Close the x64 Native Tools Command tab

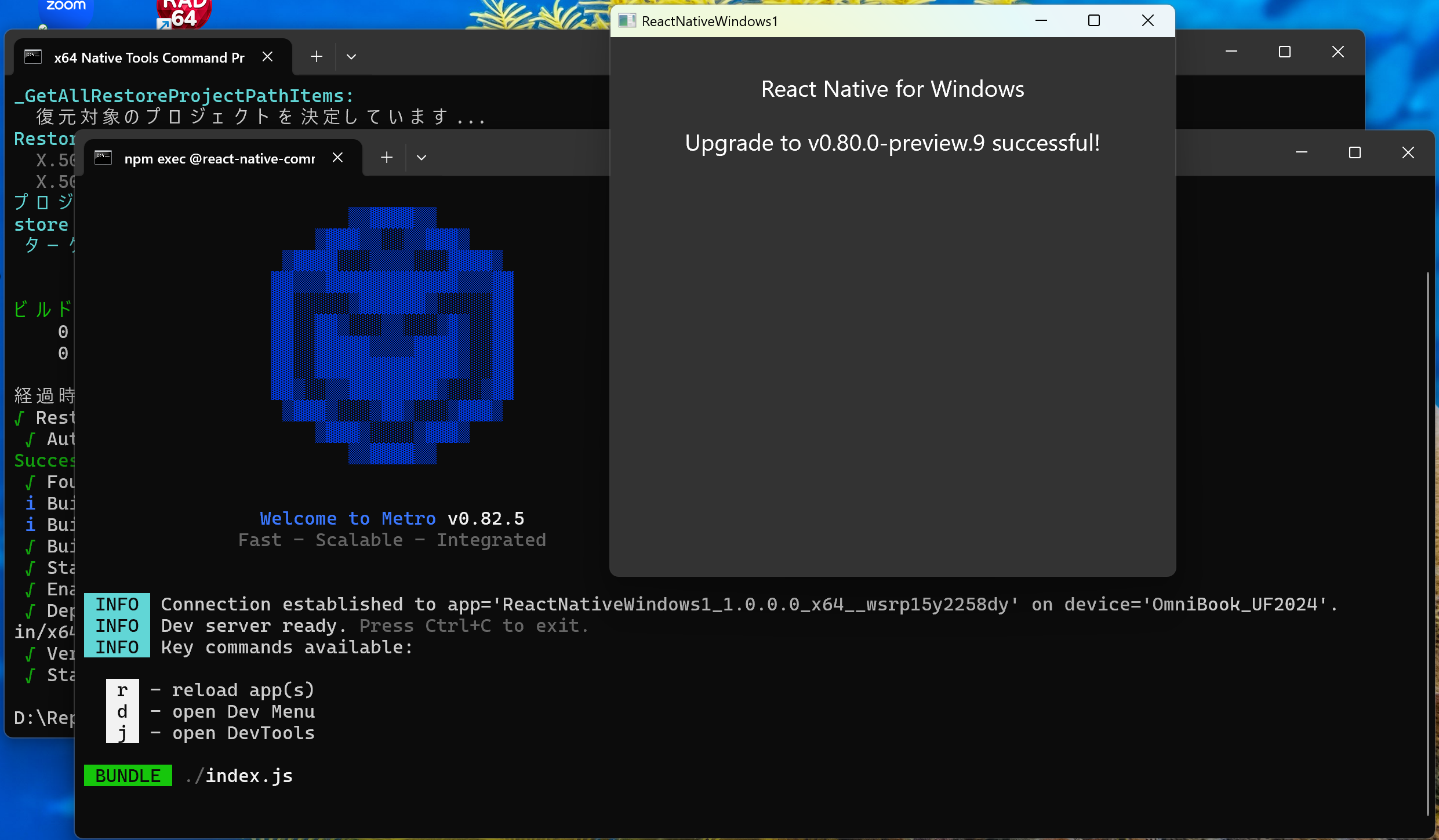click(267, 56)
